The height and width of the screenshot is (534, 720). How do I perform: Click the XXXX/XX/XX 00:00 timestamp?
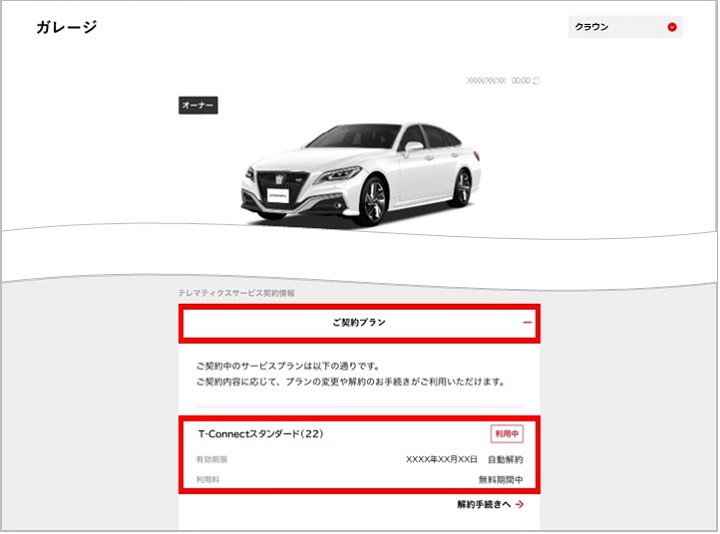(x=498, y=81)
